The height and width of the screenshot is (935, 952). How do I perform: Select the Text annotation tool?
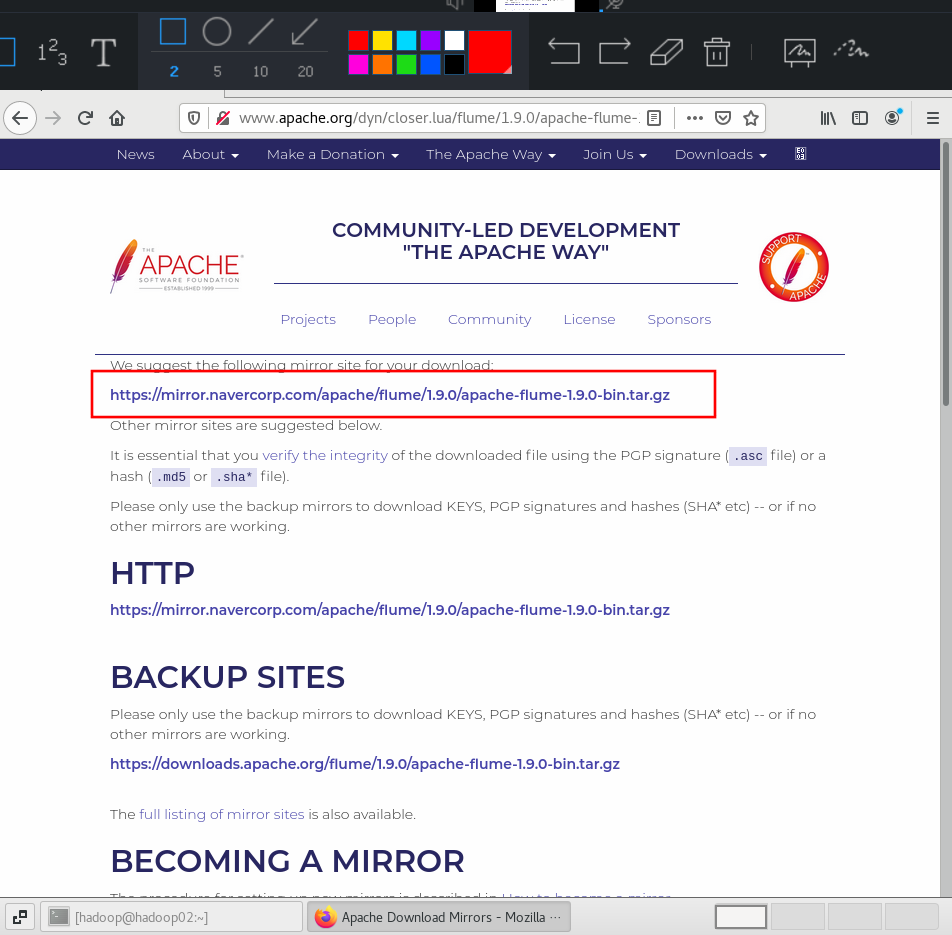click(103, 52)
